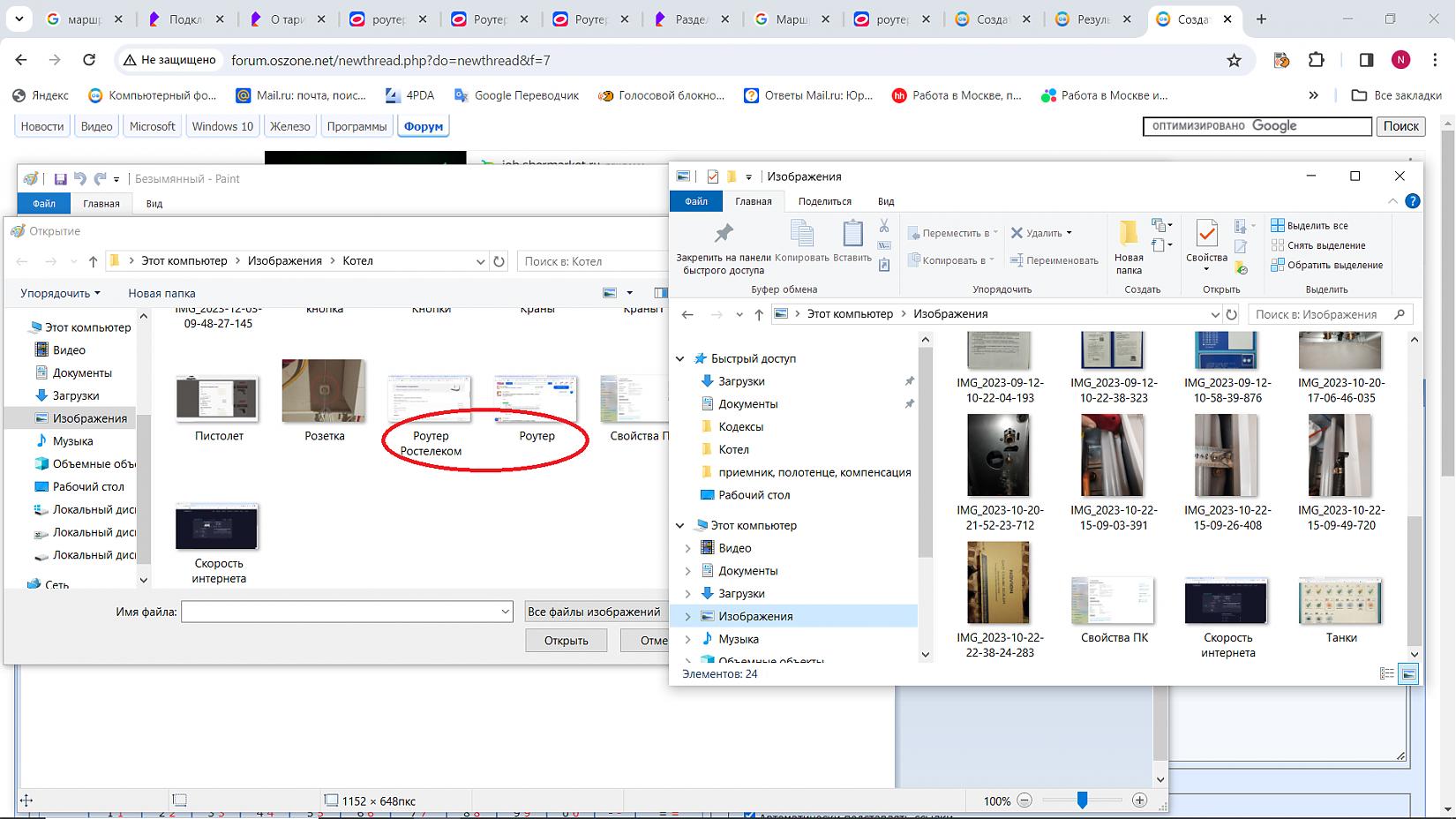Create a new folder using Explorer ribbon icon

1128,246
